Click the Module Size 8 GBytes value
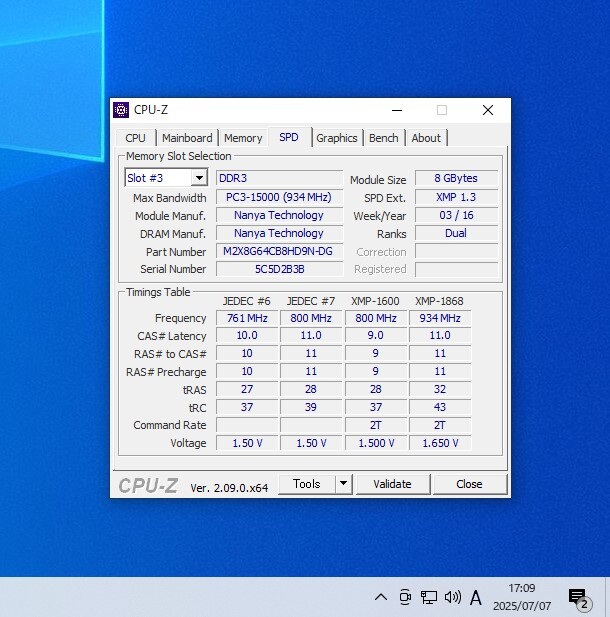This screenshot has width=610, height=617. [457, 178]
